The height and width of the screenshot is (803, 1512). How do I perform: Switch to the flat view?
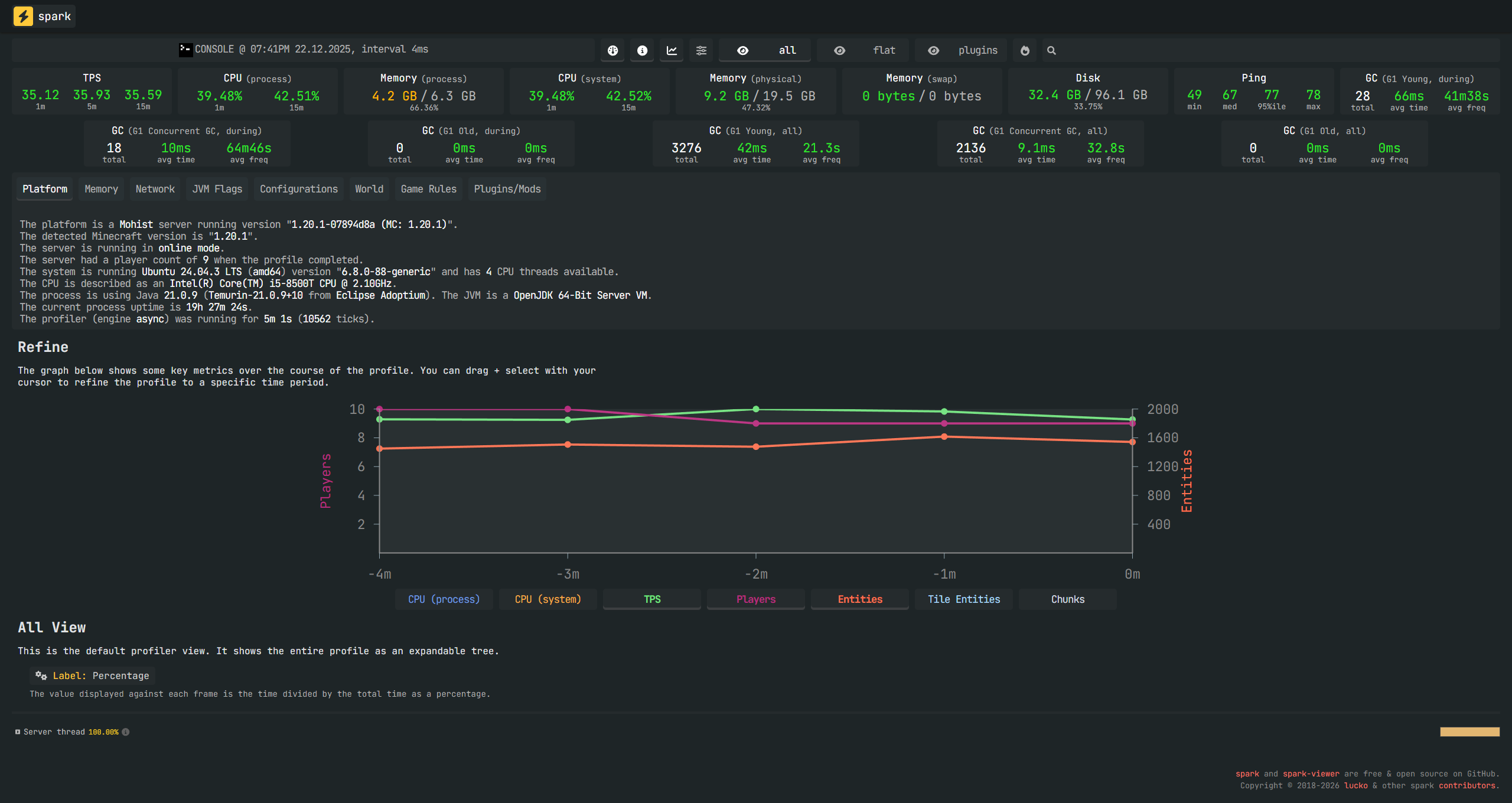pos(866,51)
